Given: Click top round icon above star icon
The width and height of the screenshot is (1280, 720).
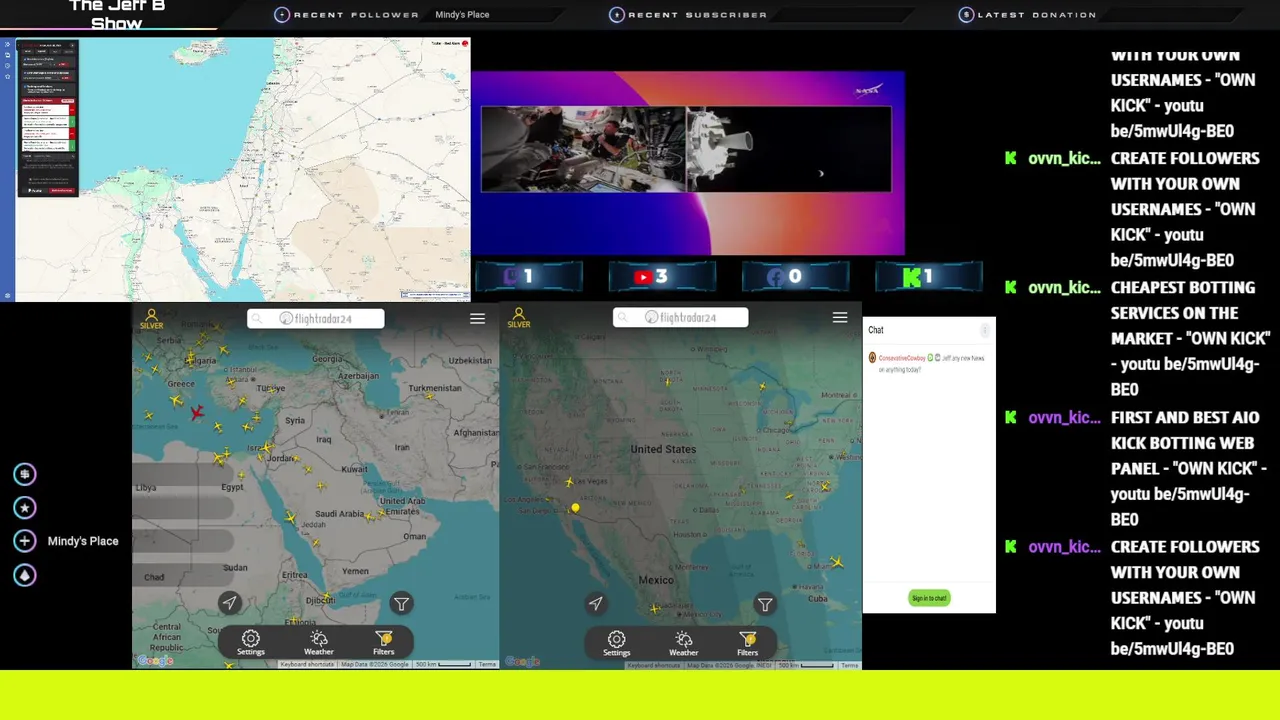Looking at the screenshot, I should [x=25, y=474].
